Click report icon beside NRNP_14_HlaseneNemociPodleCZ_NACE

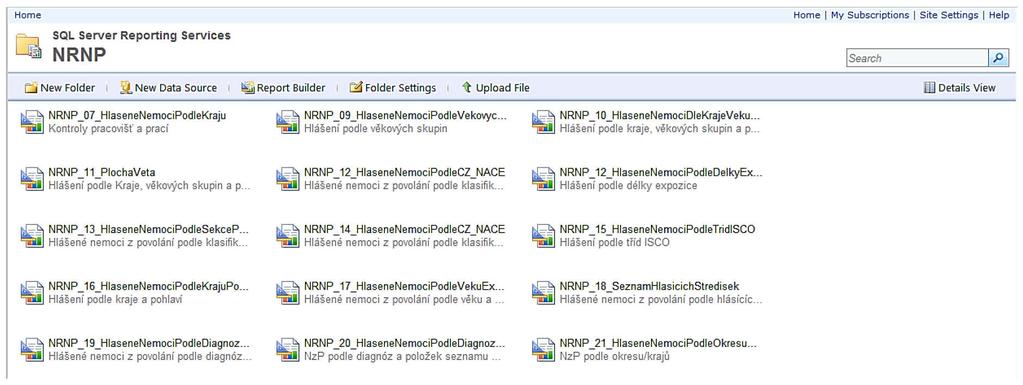click(x=288, y=236)
